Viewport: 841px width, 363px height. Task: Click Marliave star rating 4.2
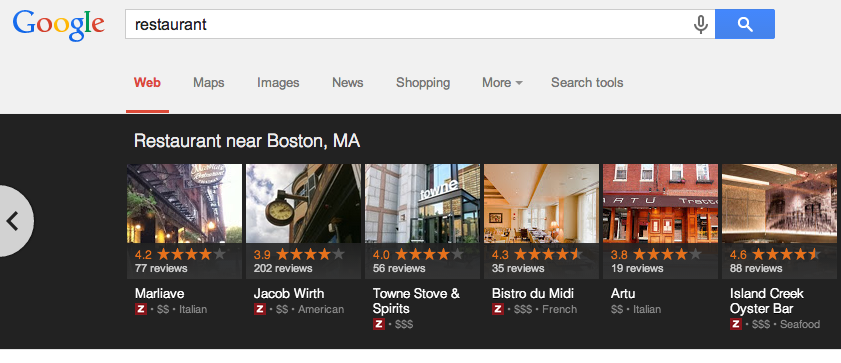click(180, 254)
